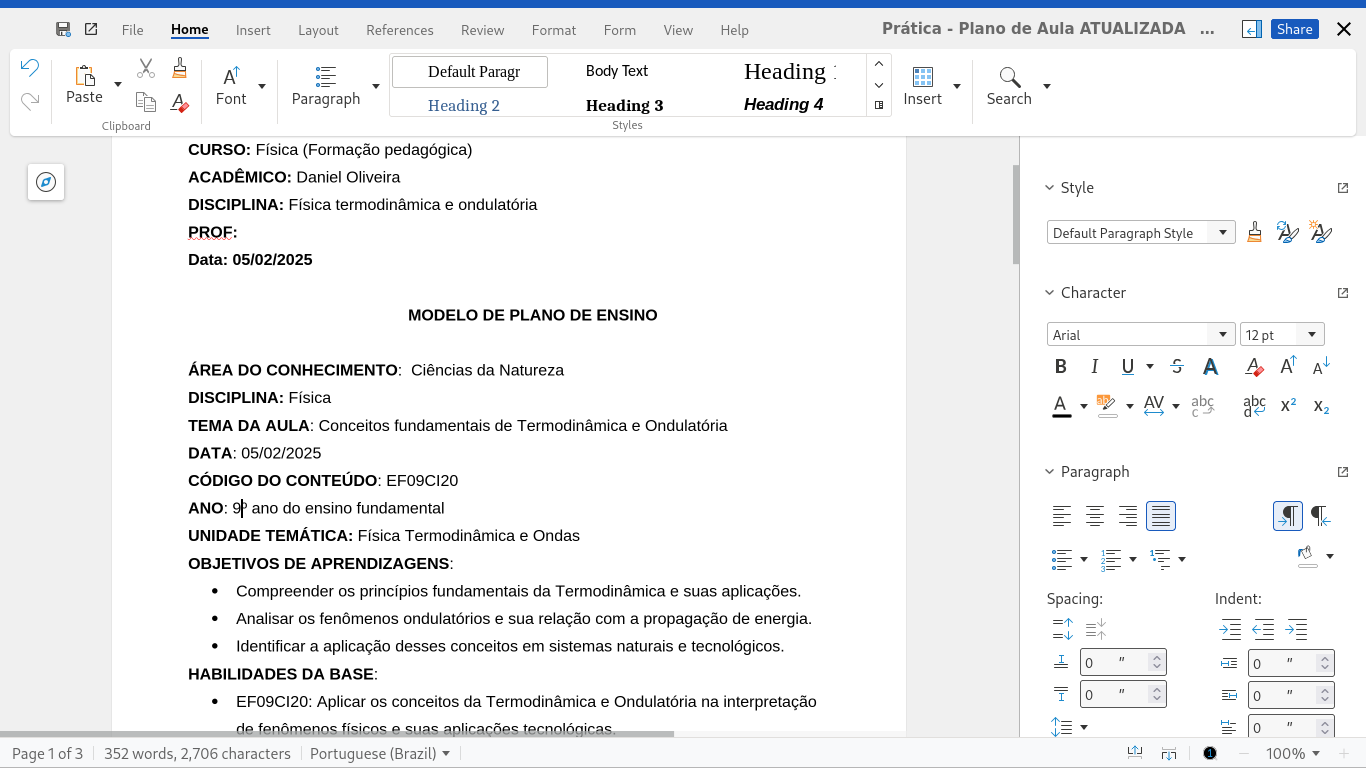The width and height of the screenshot is (1366, 768).
Task: Select the Clone Formatting paintbrush icon
Action: 179,68
